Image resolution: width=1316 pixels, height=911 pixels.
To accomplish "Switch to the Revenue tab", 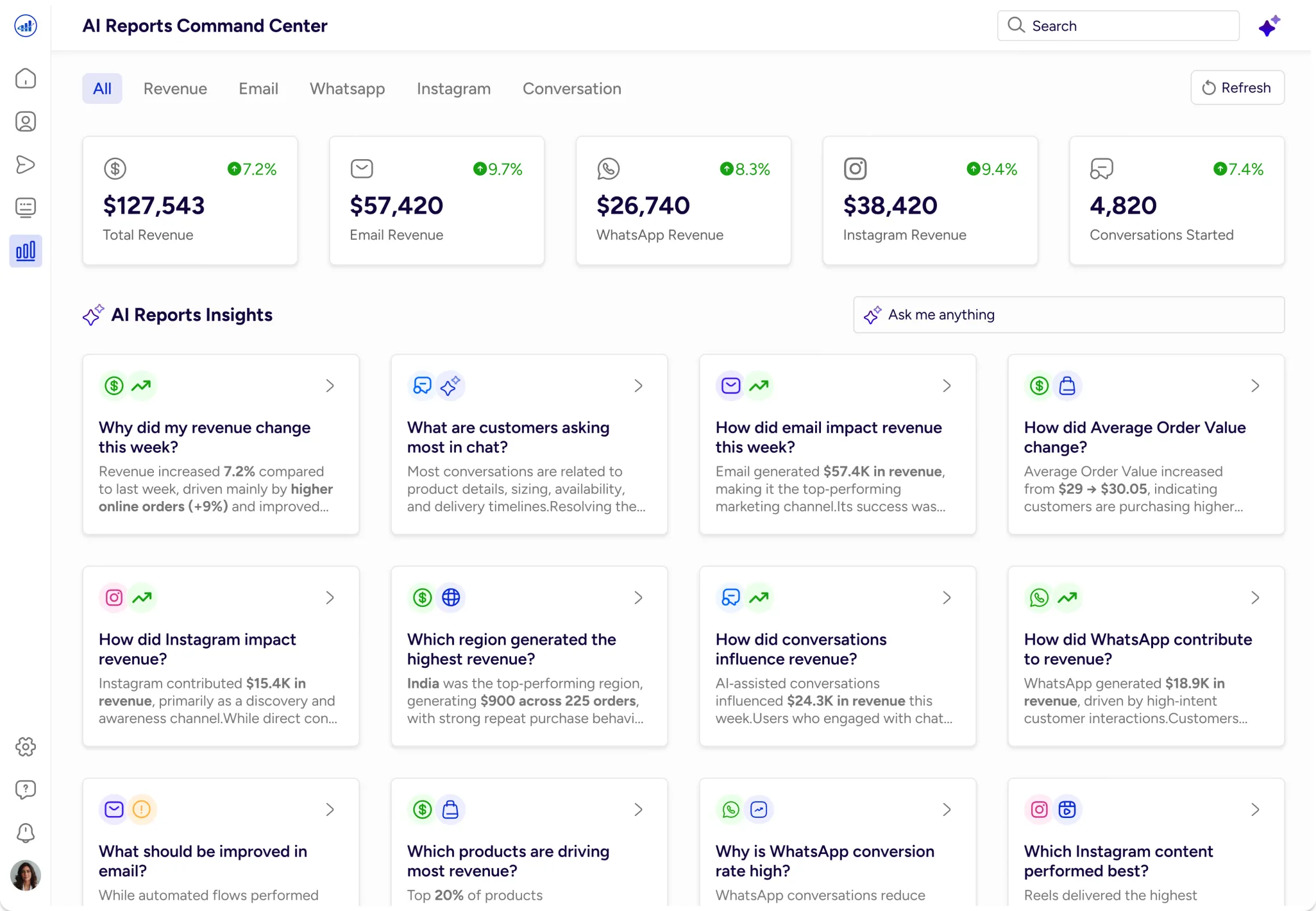I will click(175, 89).
